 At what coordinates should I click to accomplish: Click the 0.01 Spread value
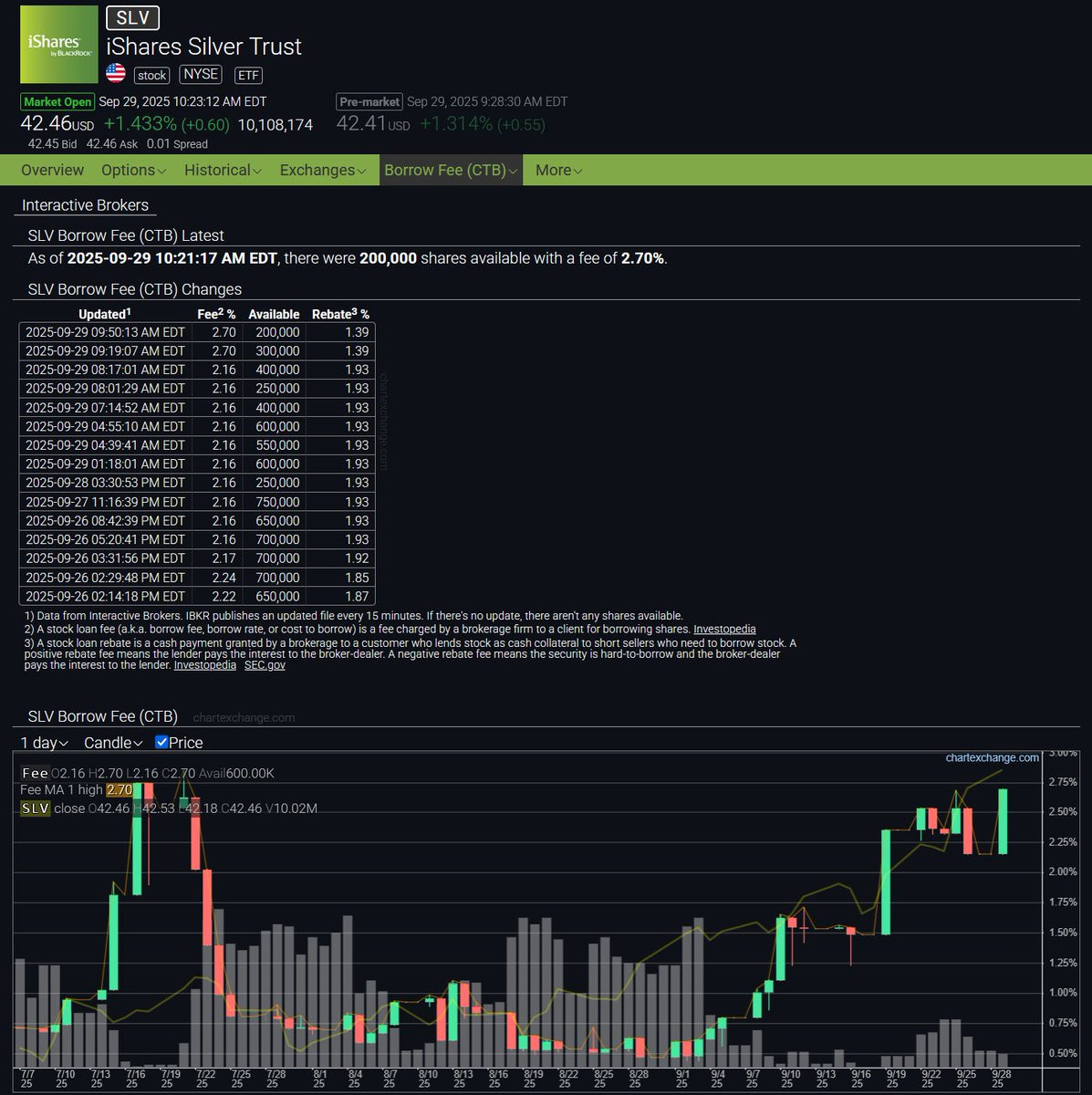177,144
